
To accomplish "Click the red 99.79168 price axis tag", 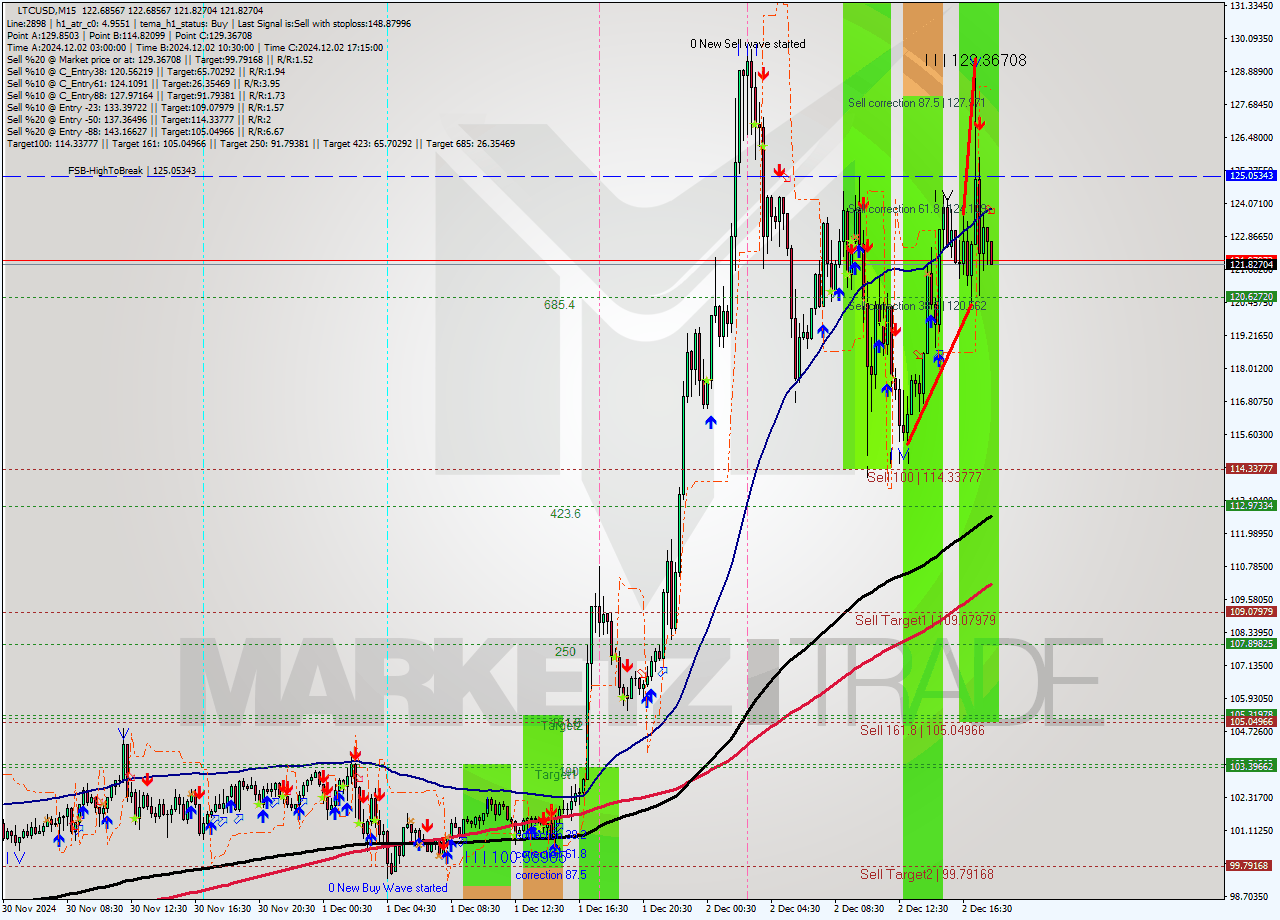I will [x=1251, y=866].
